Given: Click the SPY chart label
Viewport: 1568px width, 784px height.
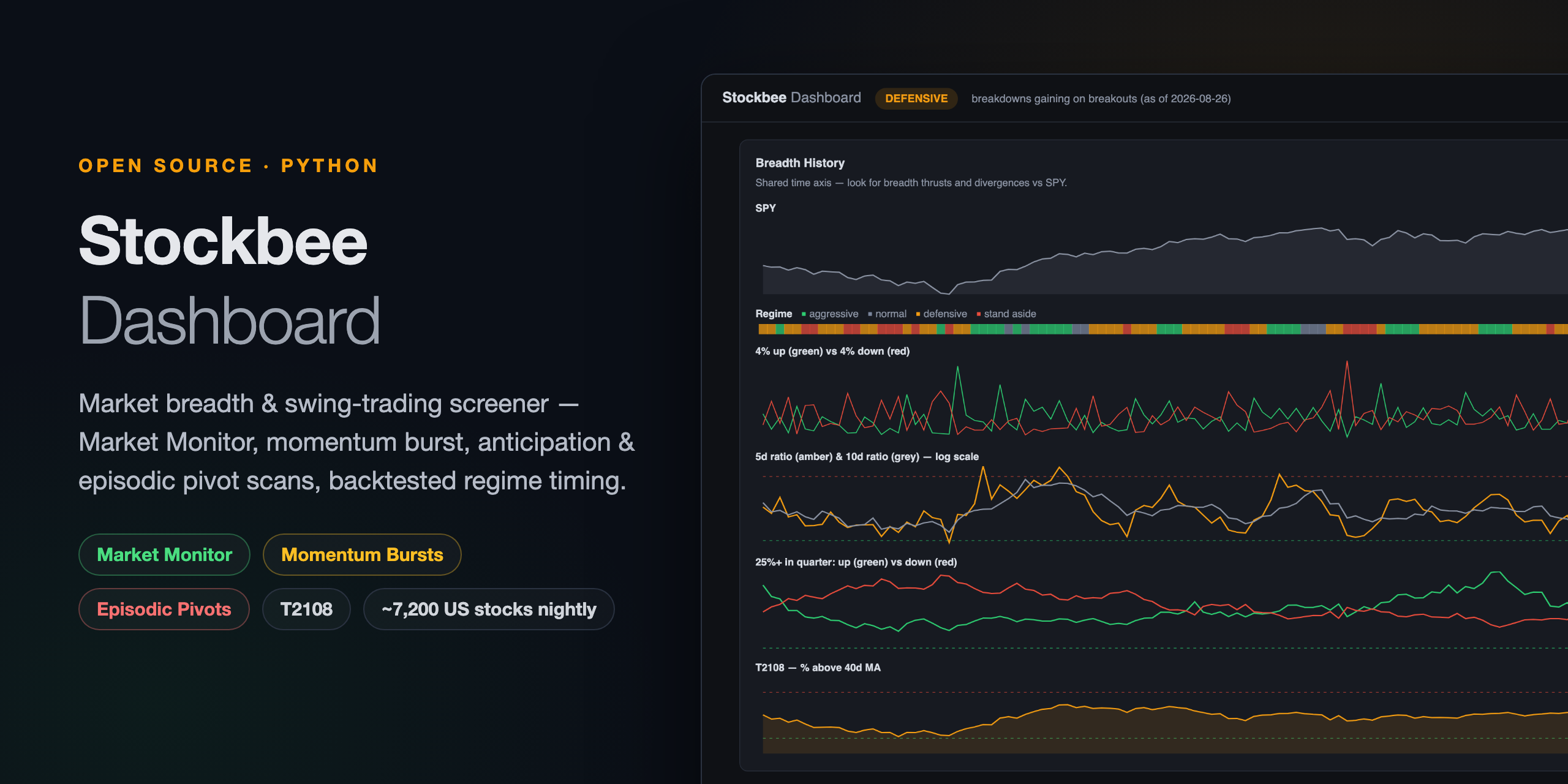Looking at the screenshot, I should [766, 208].
